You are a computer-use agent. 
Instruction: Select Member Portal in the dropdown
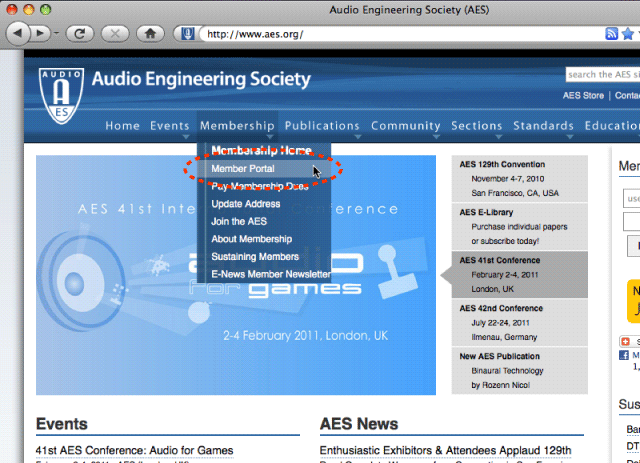[x=243, y=169]
